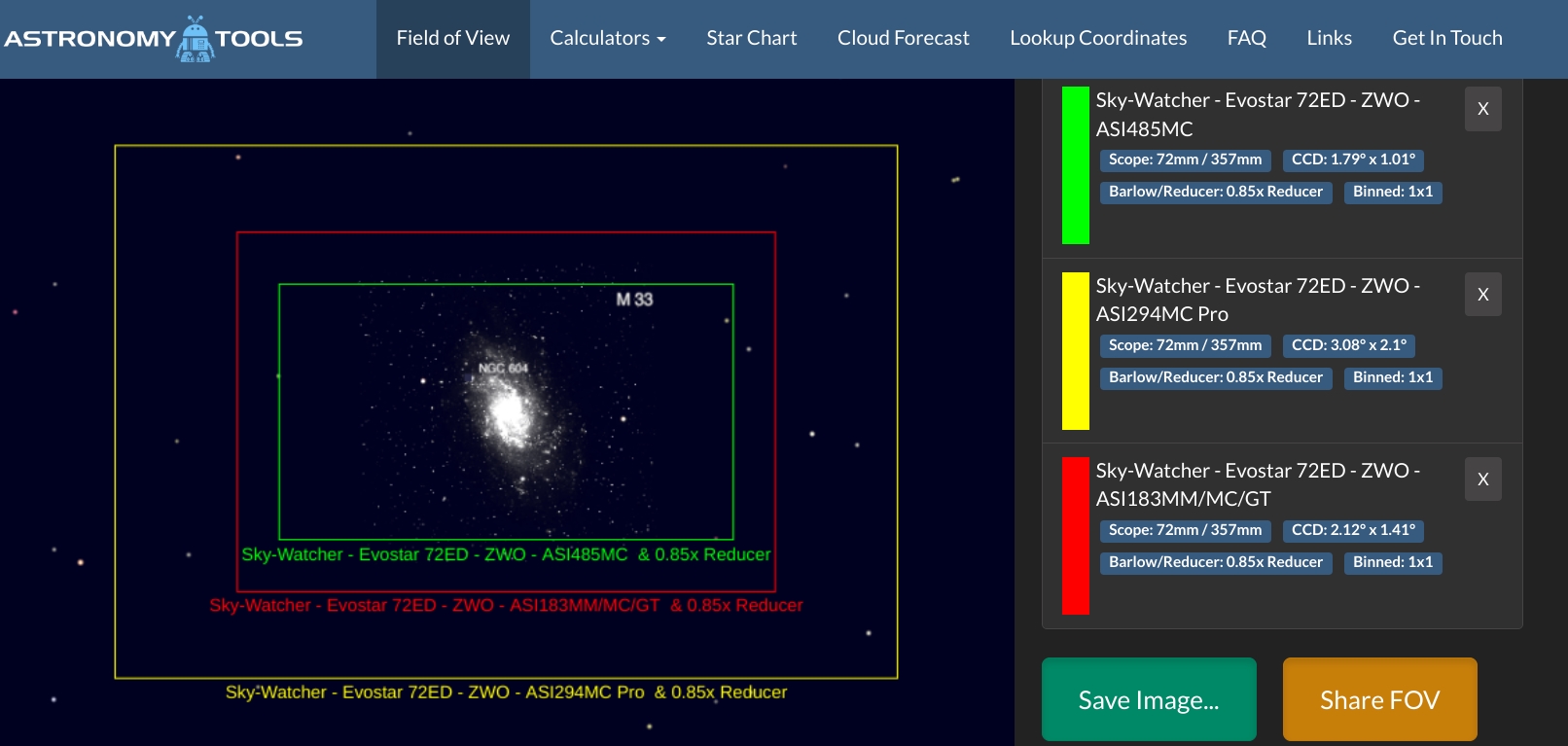The width and height of the screenshot is (1568, 746).
Task: Click the yellow ASI294MC Pro color swatch
Action: coord(1075,351)
